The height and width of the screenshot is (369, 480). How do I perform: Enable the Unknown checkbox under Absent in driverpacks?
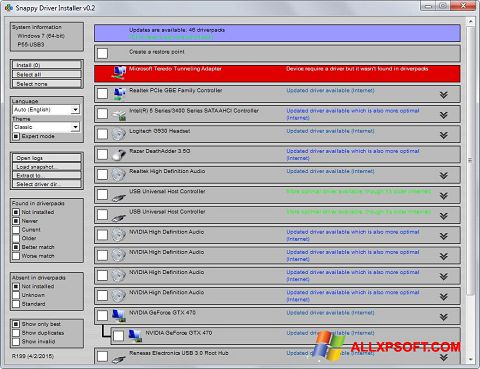16,295
